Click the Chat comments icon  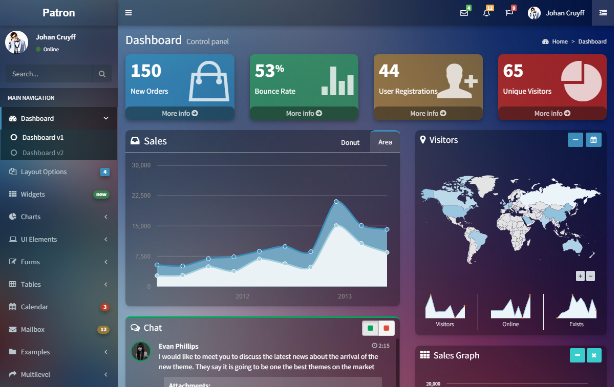pyautogui.click(x=135, y=327)
